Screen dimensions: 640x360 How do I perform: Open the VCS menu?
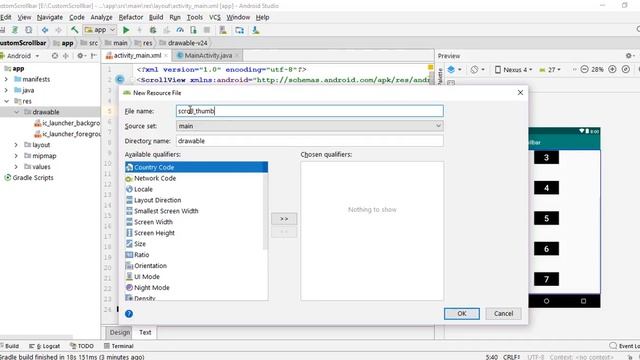[215, 17]
